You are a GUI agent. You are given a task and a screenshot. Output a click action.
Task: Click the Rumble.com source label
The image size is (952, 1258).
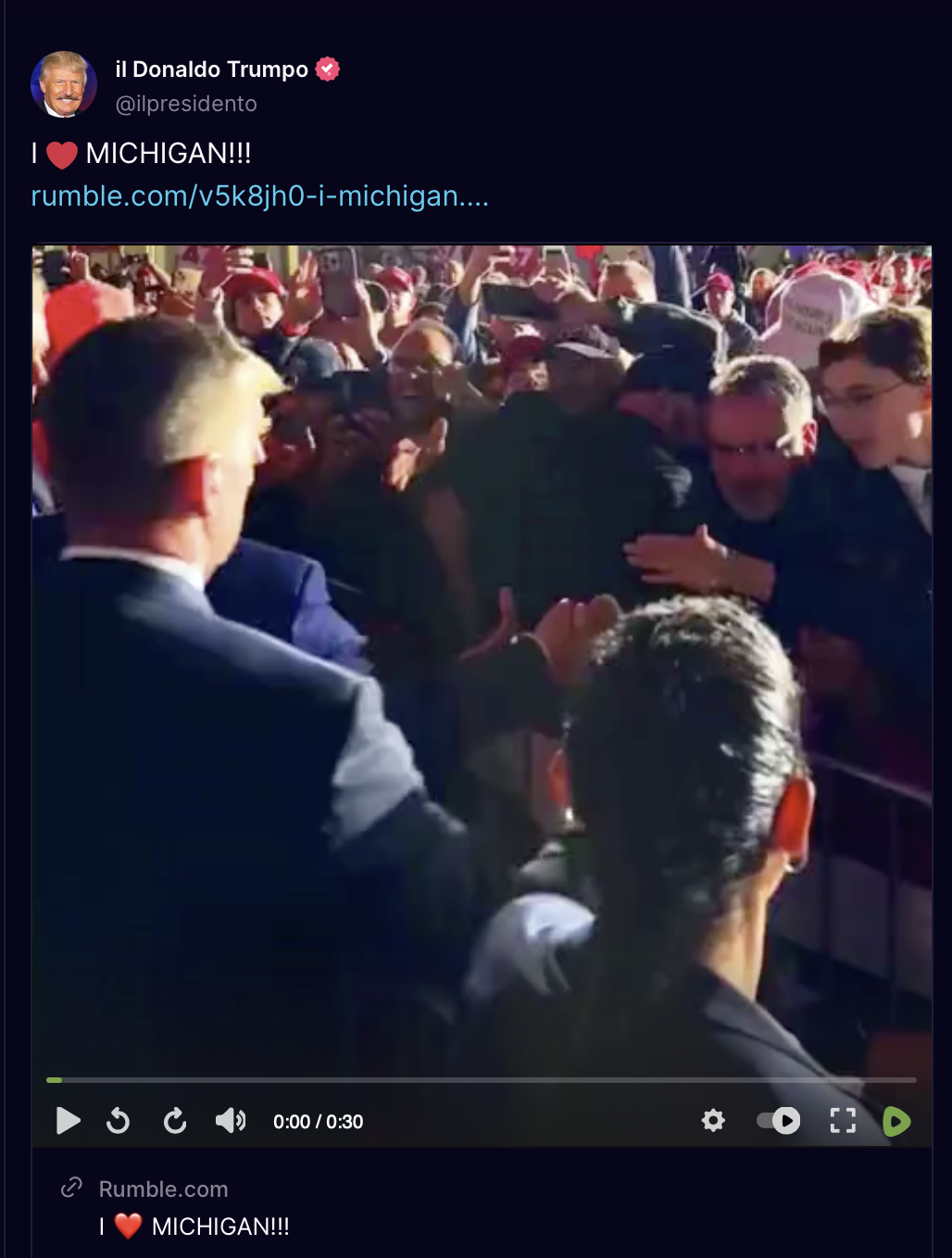(163, 1189)
